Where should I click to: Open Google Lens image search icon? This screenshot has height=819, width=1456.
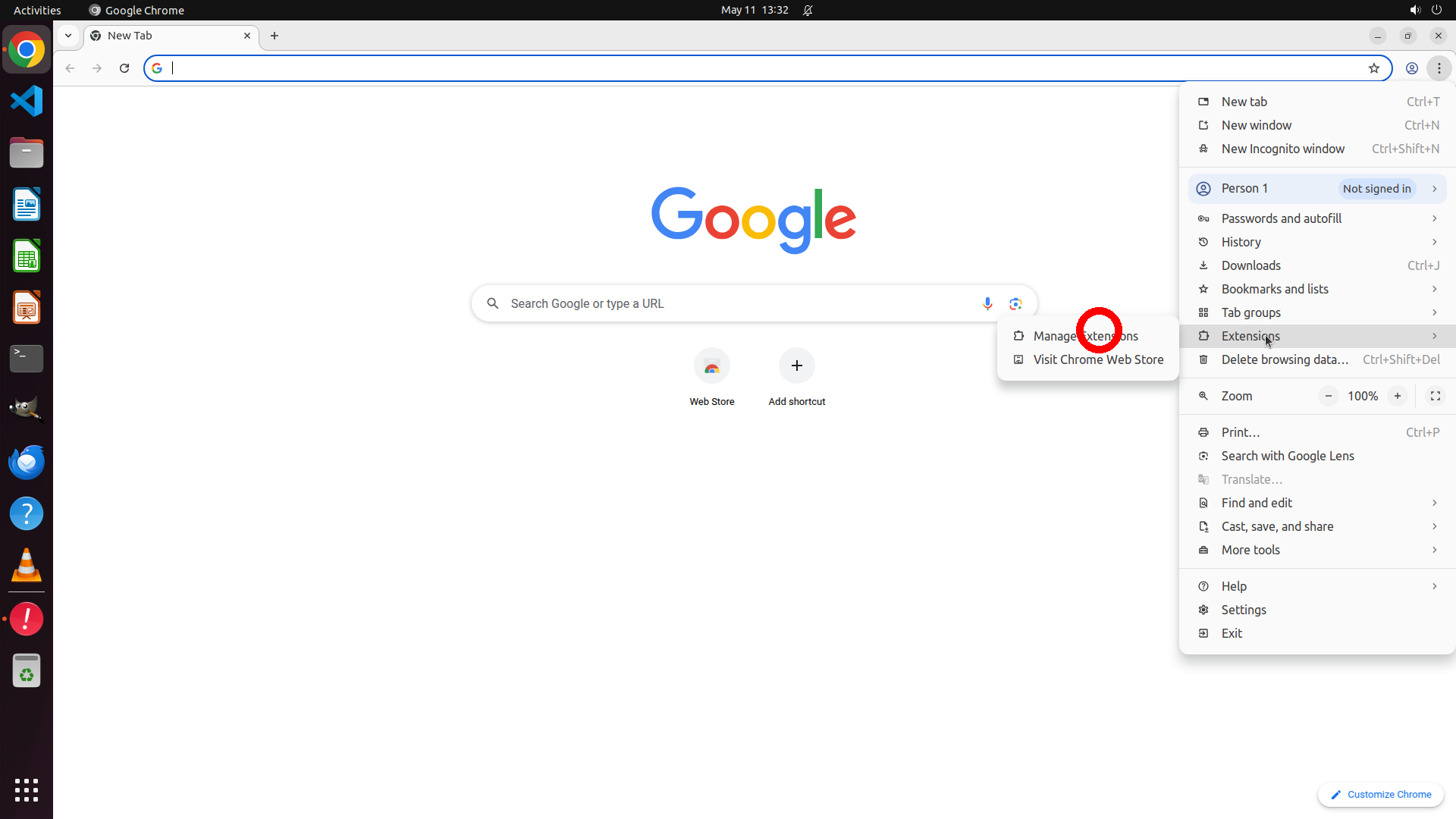(x=1015, y=303)
